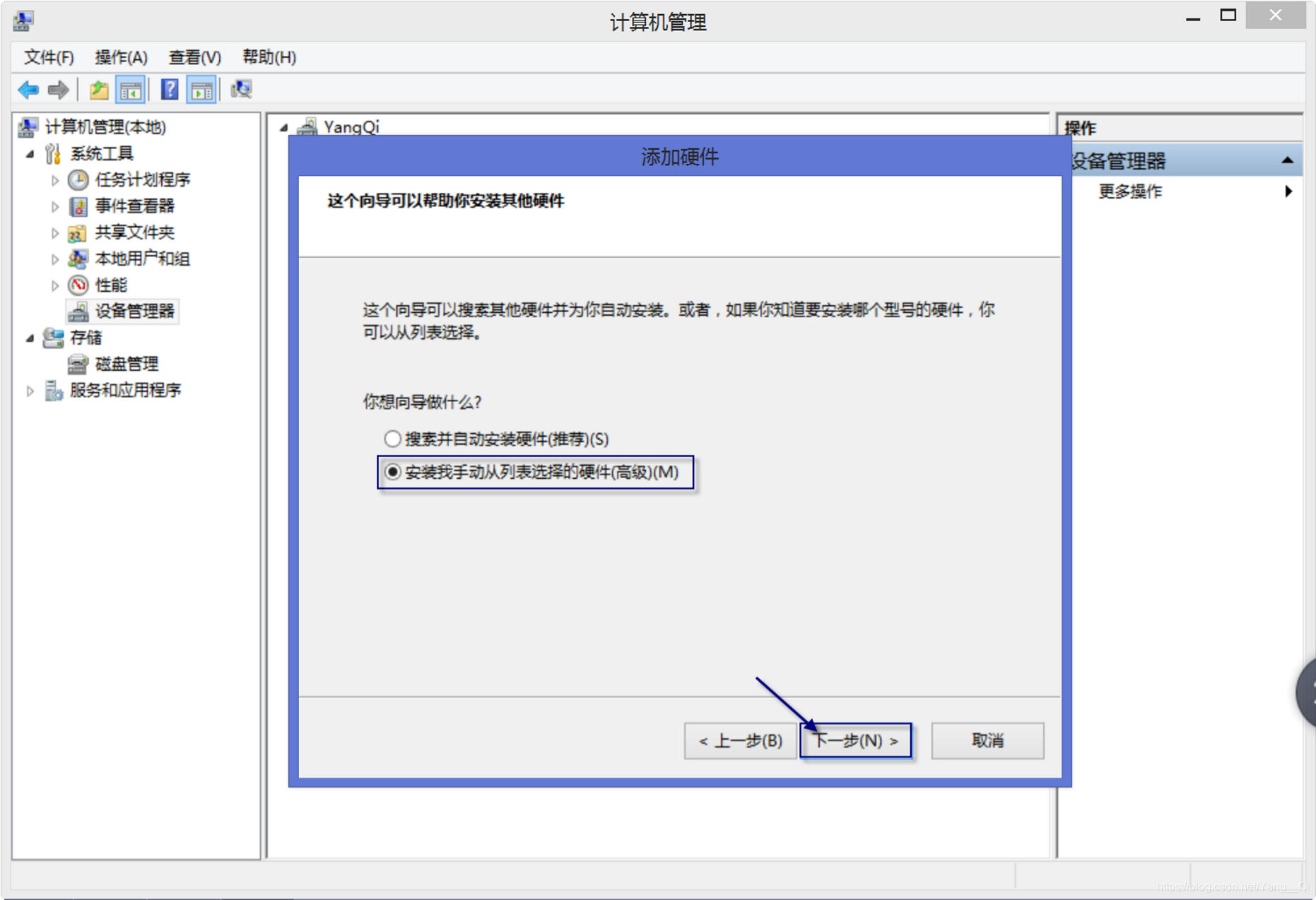Close the 计算机管理 window
This screenshot has height=900, width=1316.
click(1275, 15)
